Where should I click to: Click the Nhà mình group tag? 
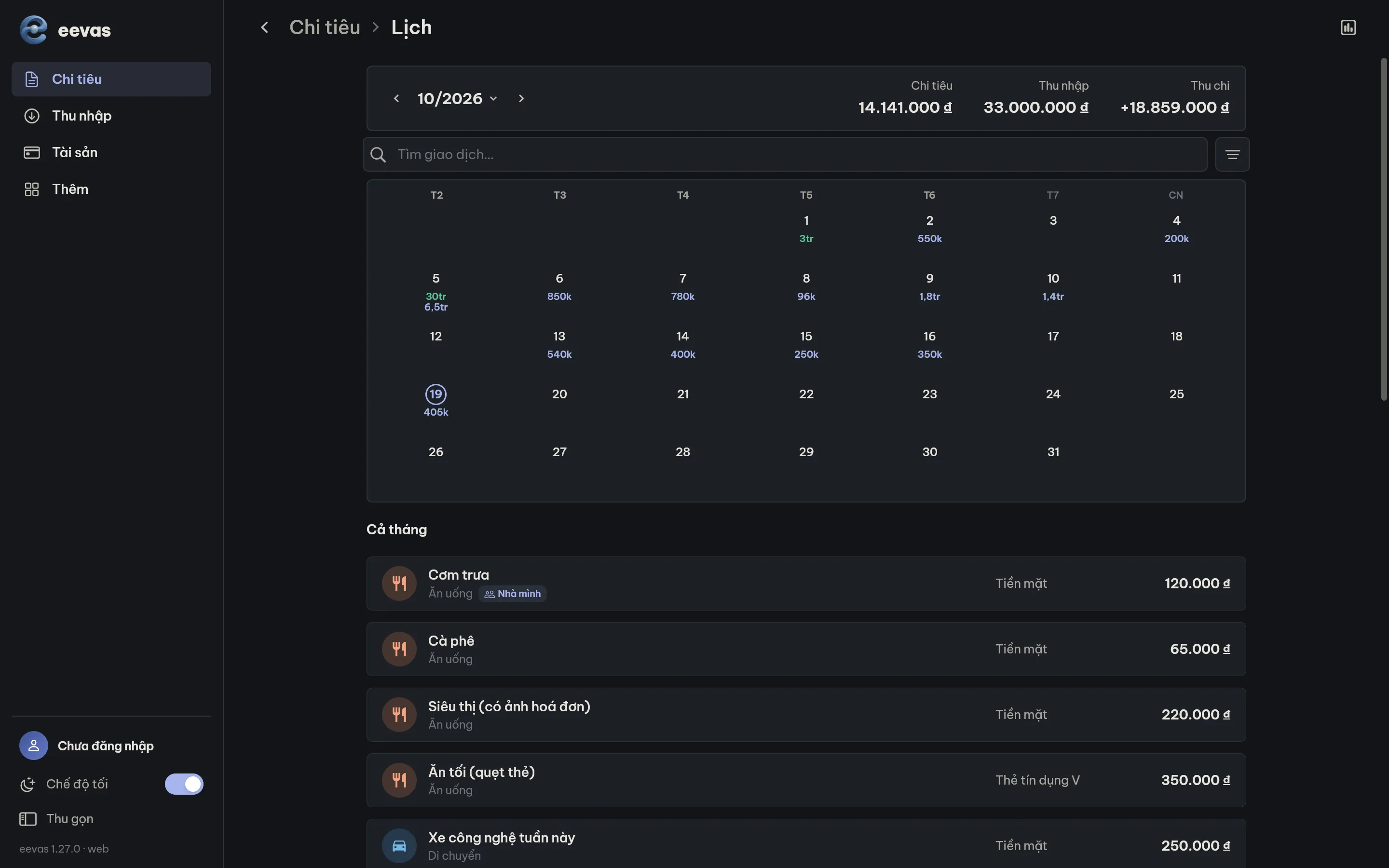tap(513, 594)
